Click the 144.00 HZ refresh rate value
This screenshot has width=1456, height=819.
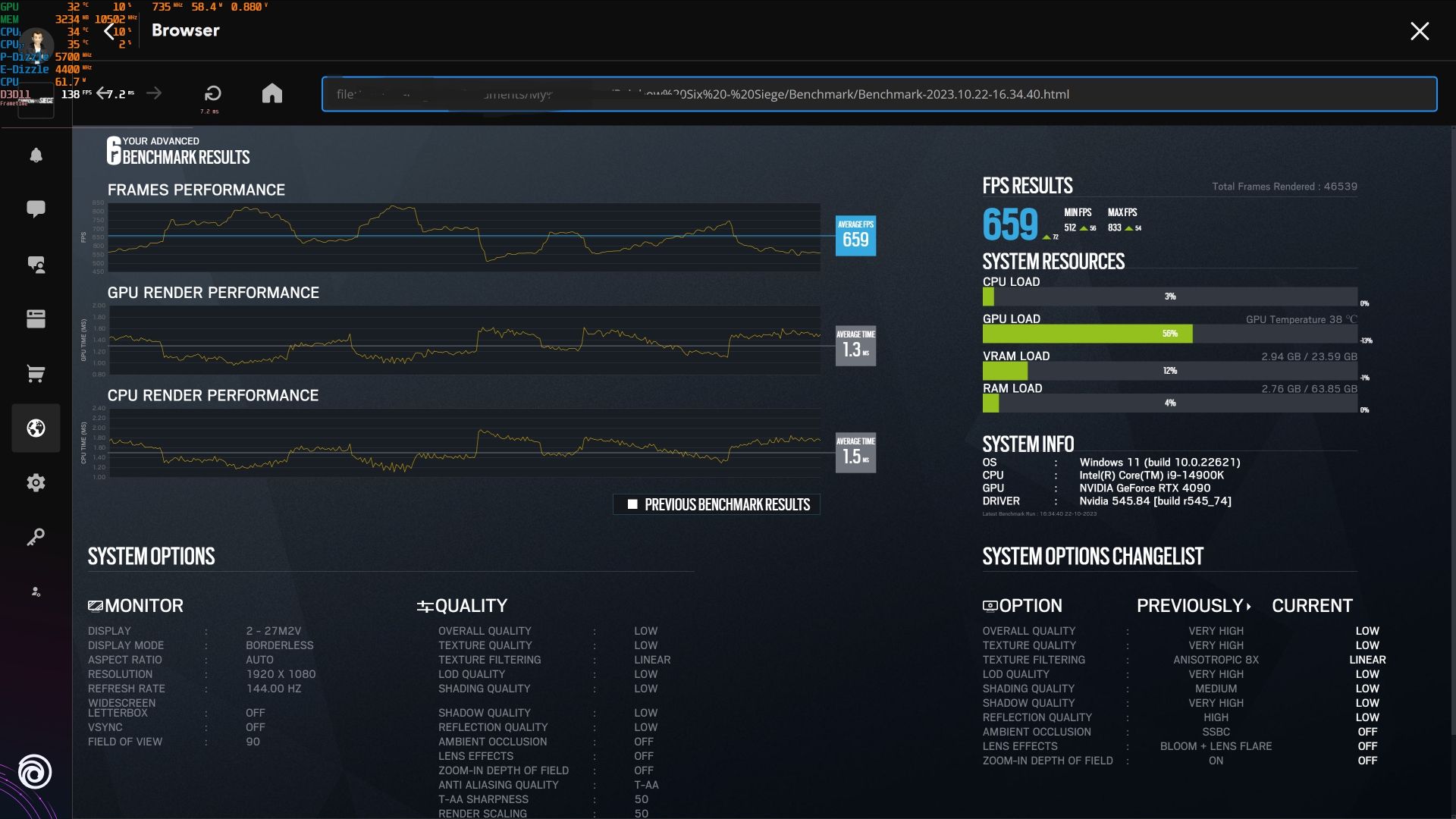(274, 689)
